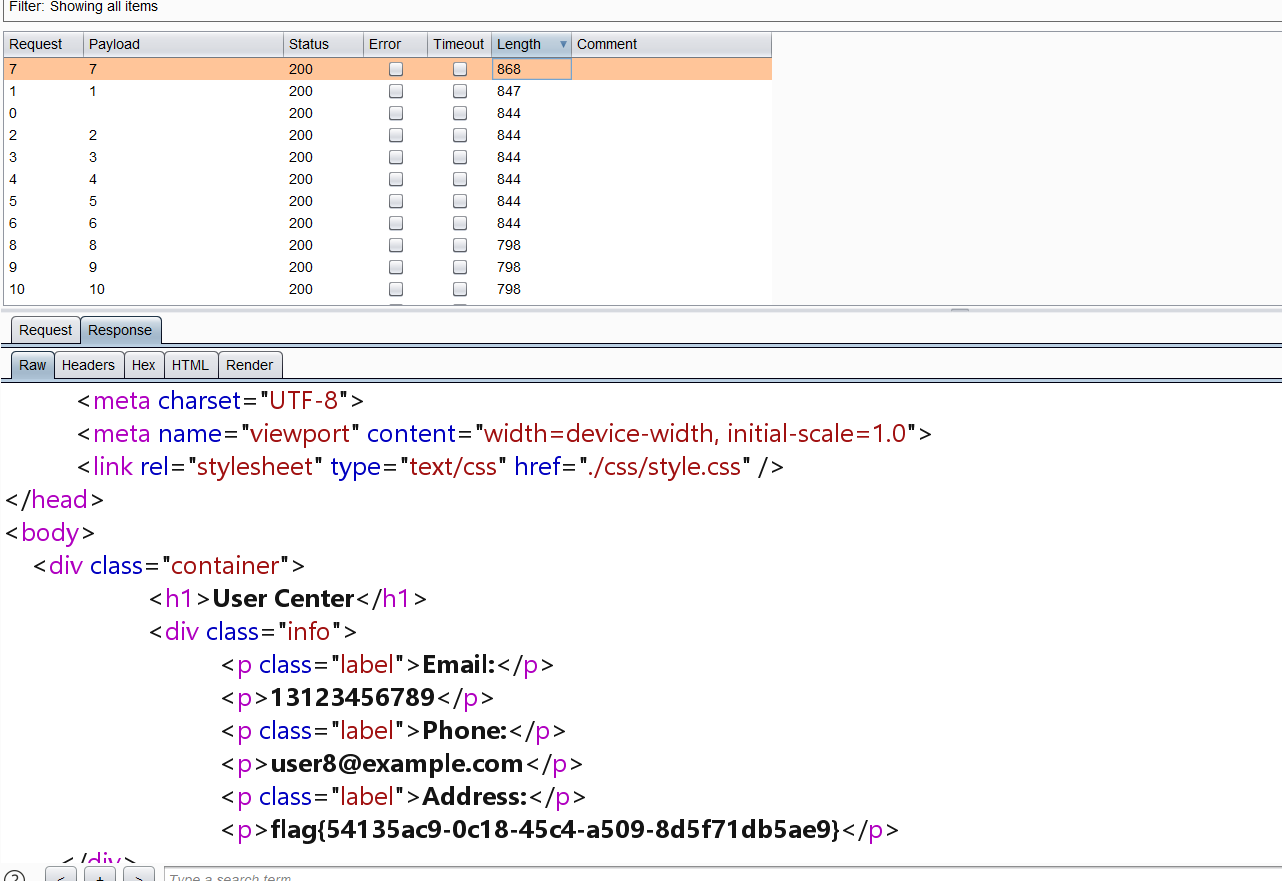This screenshot has width=1282, height=881.
Task: Sort results by the Request column header
Action: click(x=44, y=44)
